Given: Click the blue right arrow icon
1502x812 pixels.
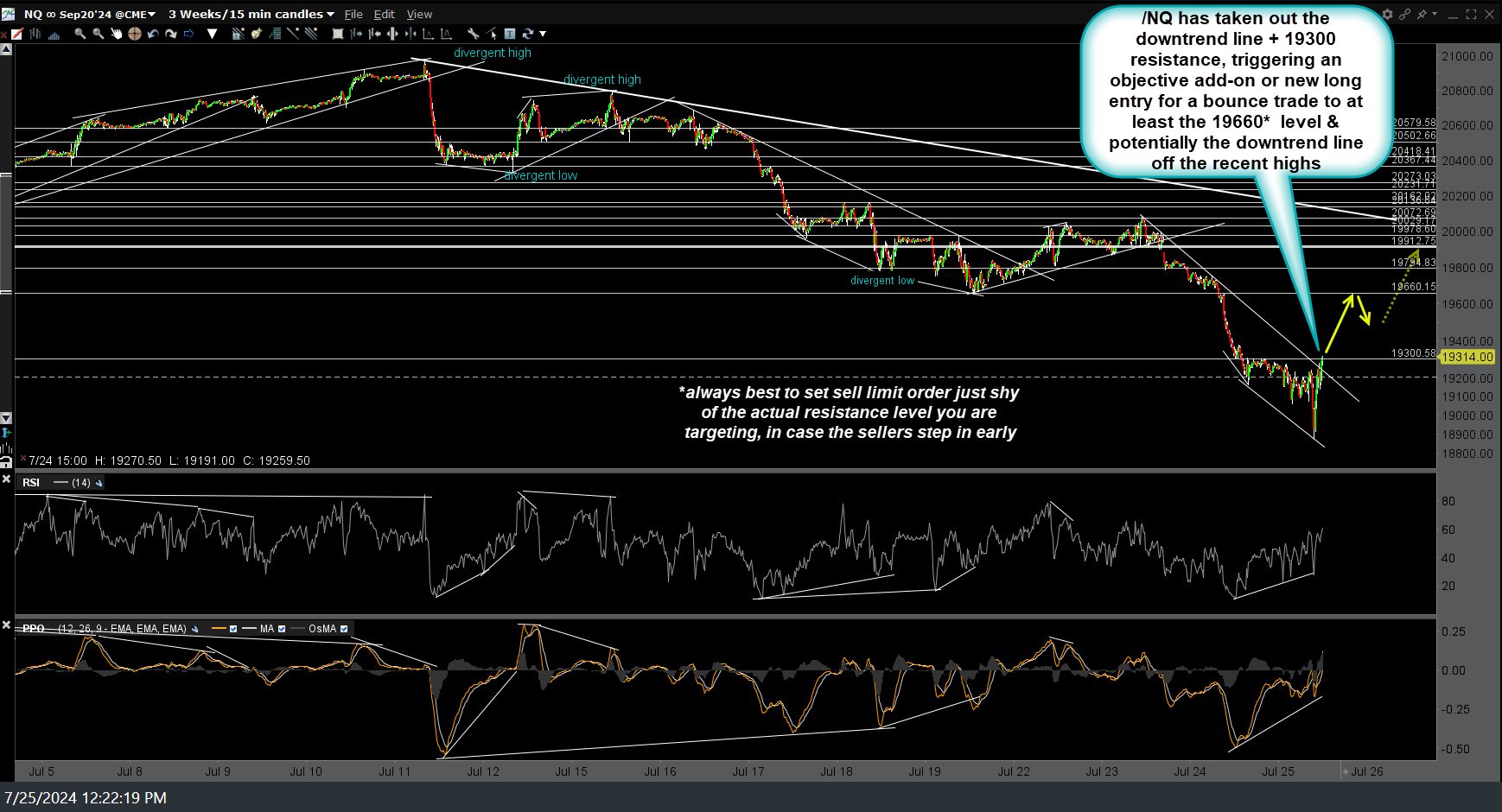Looking at the screenshot, I should tap(188, 34).
